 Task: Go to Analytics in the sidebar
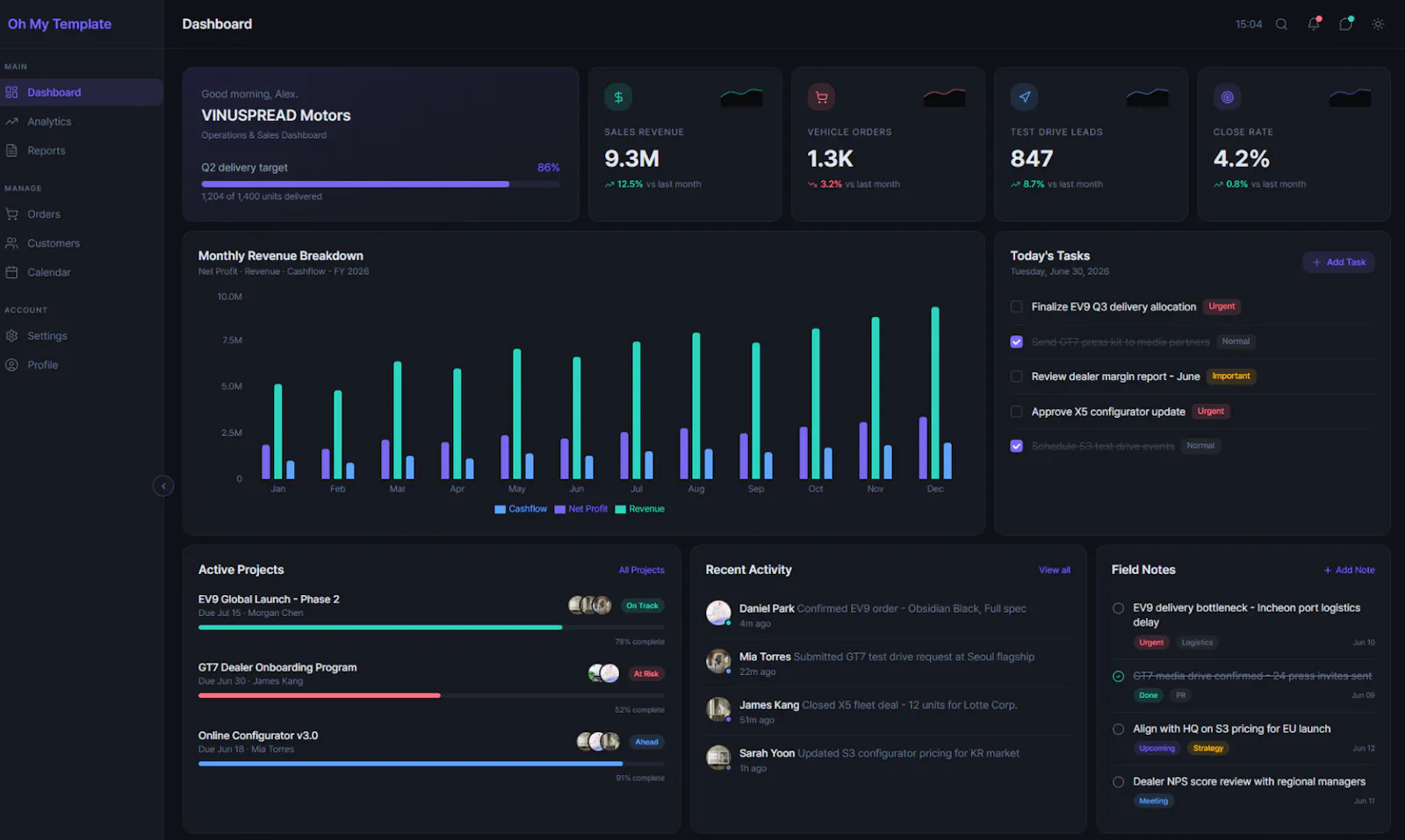pos(82,121)
